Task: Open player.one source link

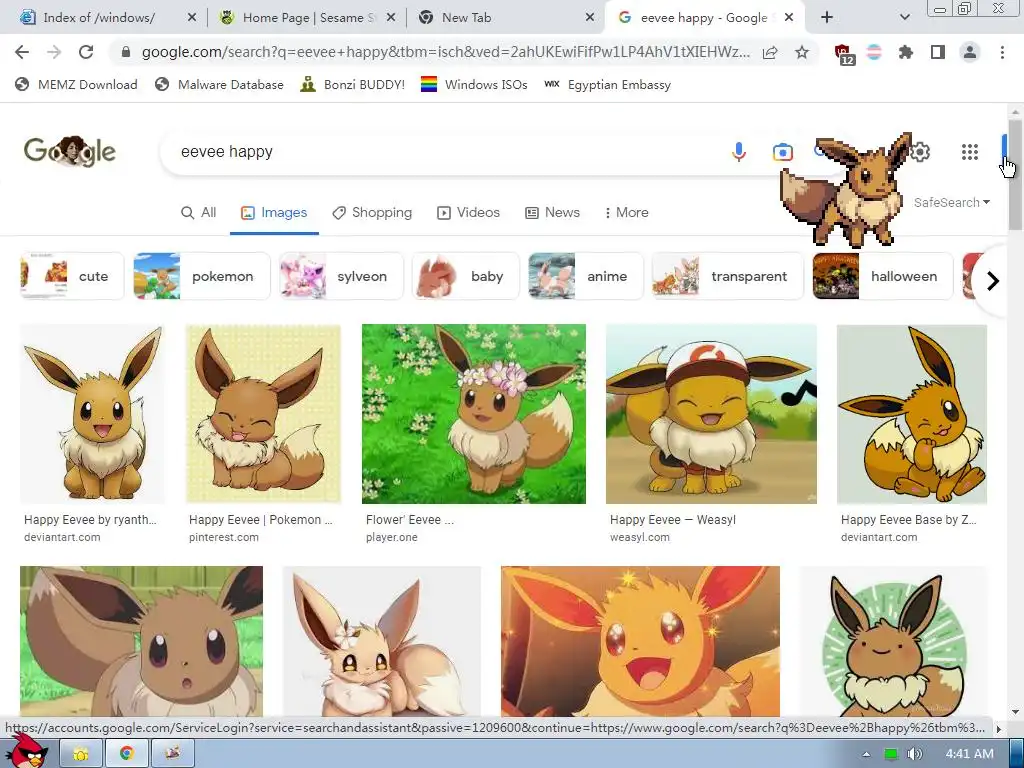Action: click(392, 537)
